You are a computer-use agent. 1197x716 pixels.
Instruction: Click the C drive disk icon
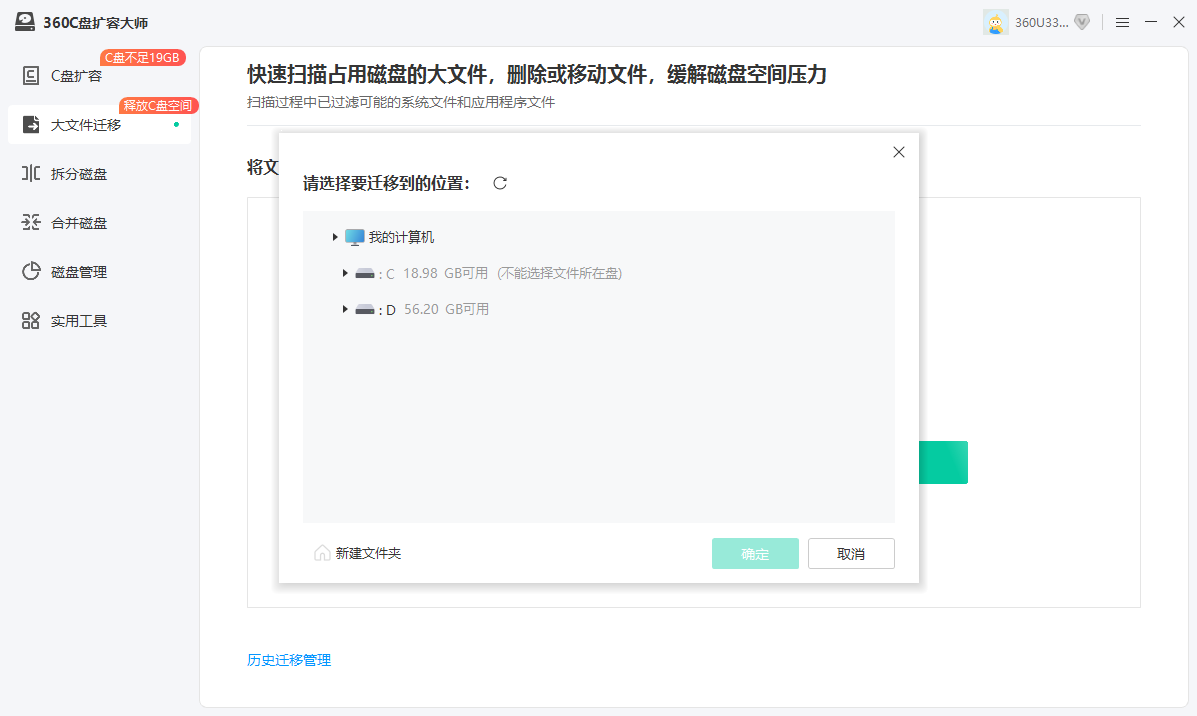coord(365,273)
